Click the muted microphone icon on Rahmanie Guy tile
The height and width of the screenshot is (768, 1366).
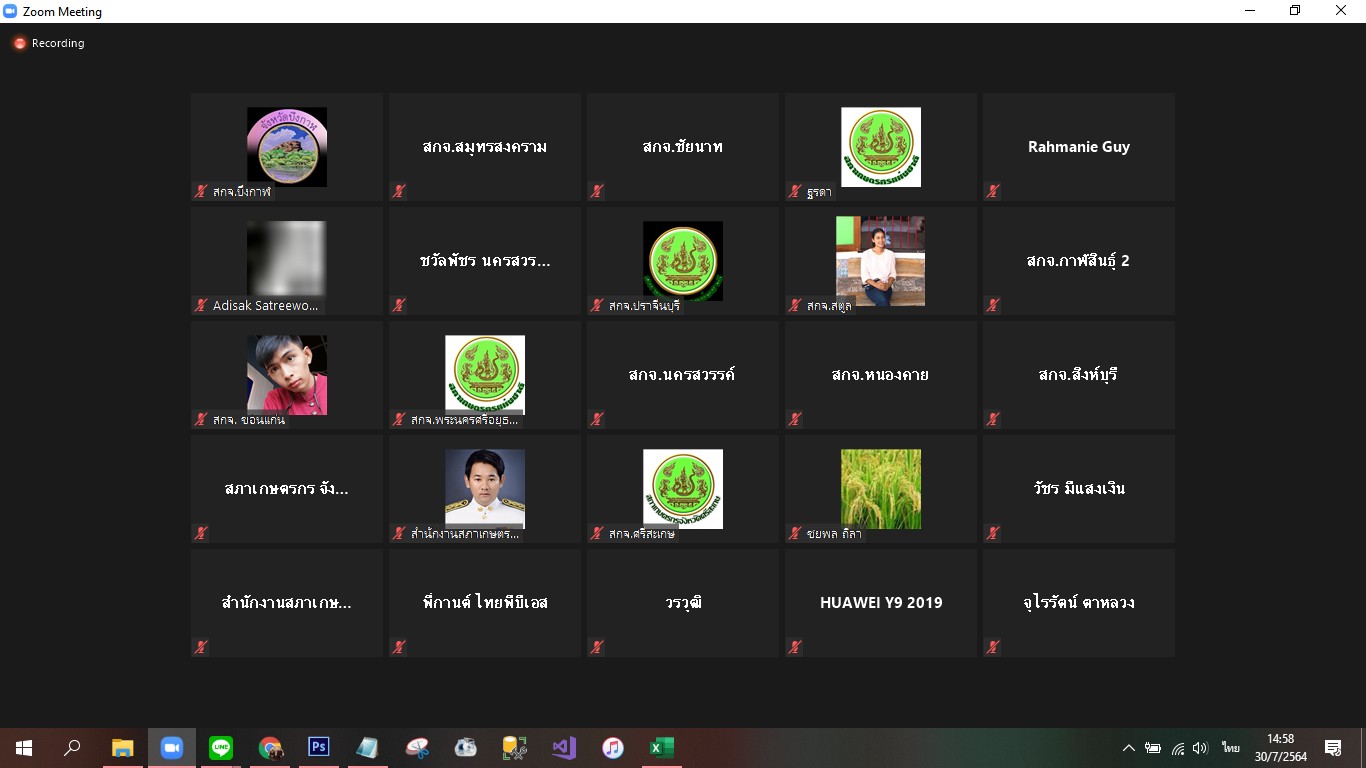tap(992, 191)
